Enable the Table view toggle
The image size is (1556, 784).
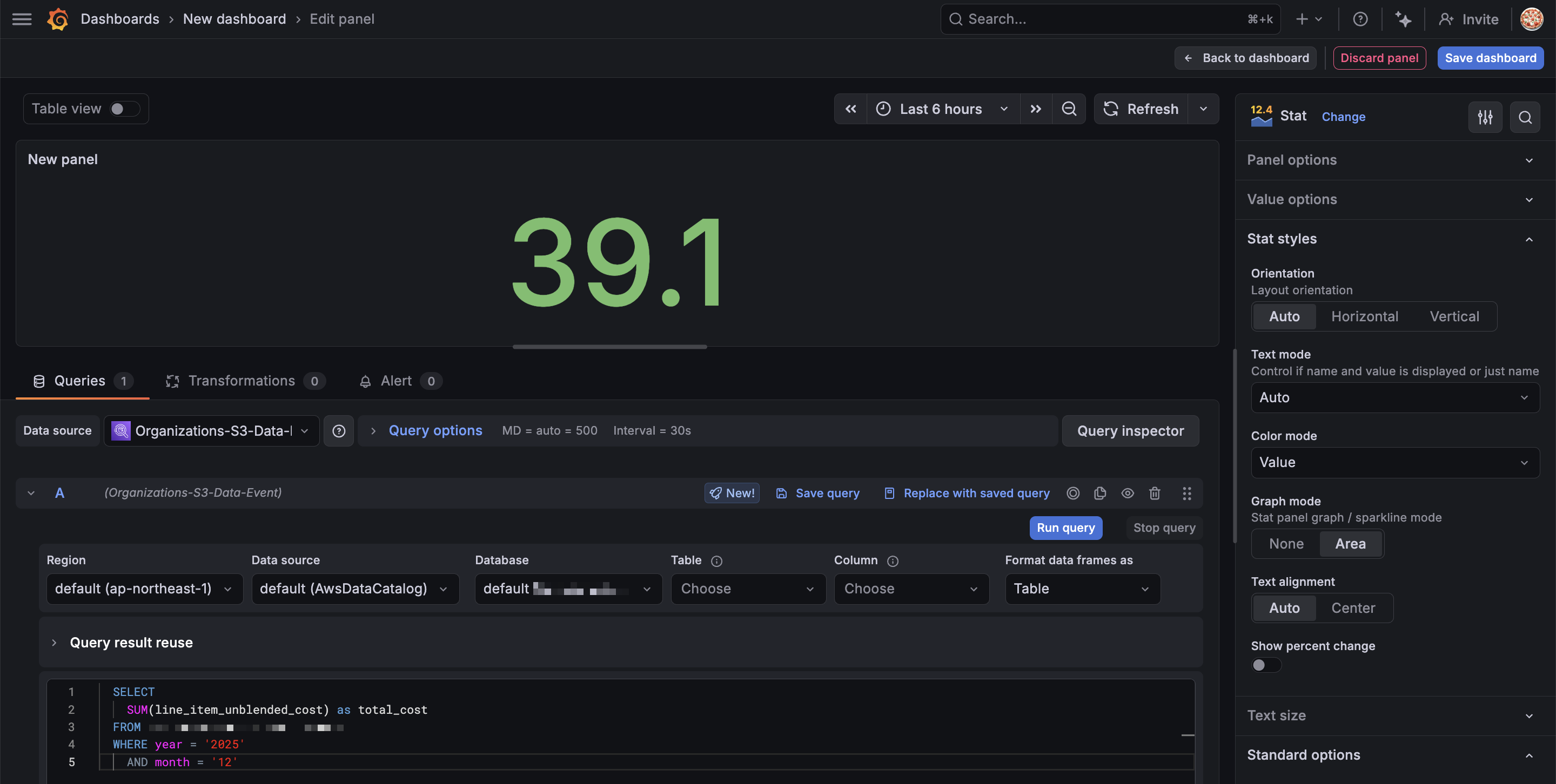pyautogui.click(x=124, y=109)
